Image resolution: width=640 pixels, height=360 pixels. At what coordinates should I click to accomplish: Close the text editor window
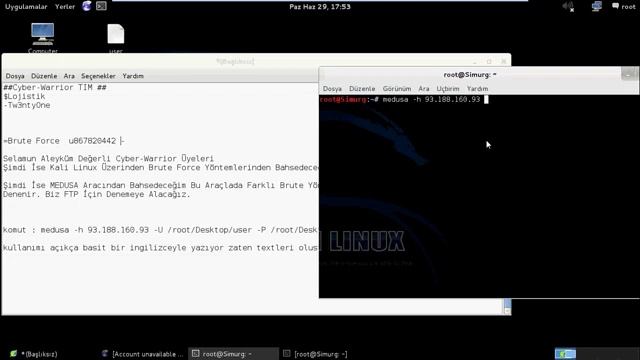pyautogui.click(x=504, y=61)
